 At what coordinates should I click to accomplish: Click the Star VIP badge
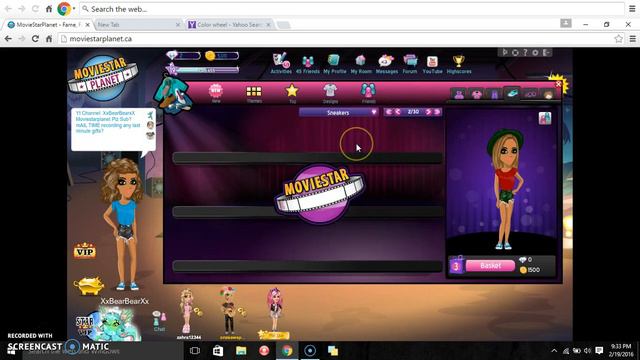[85, 325]
